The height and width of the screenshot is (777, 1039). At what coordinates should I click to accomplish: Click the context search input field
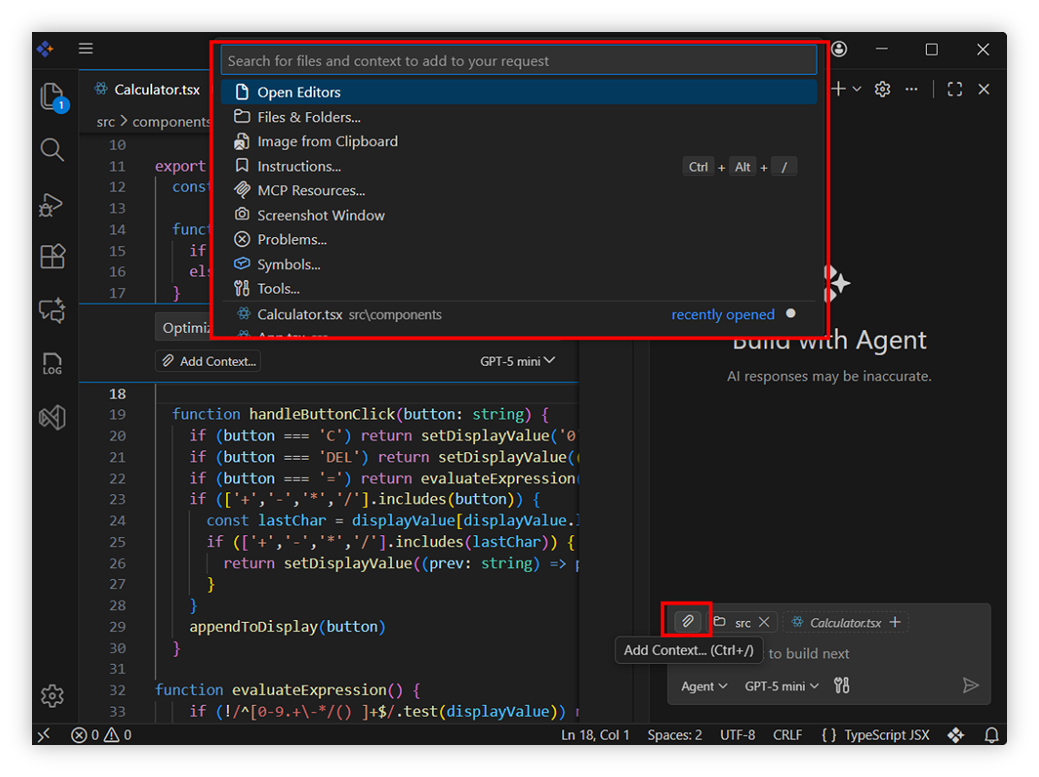[519, 60]
